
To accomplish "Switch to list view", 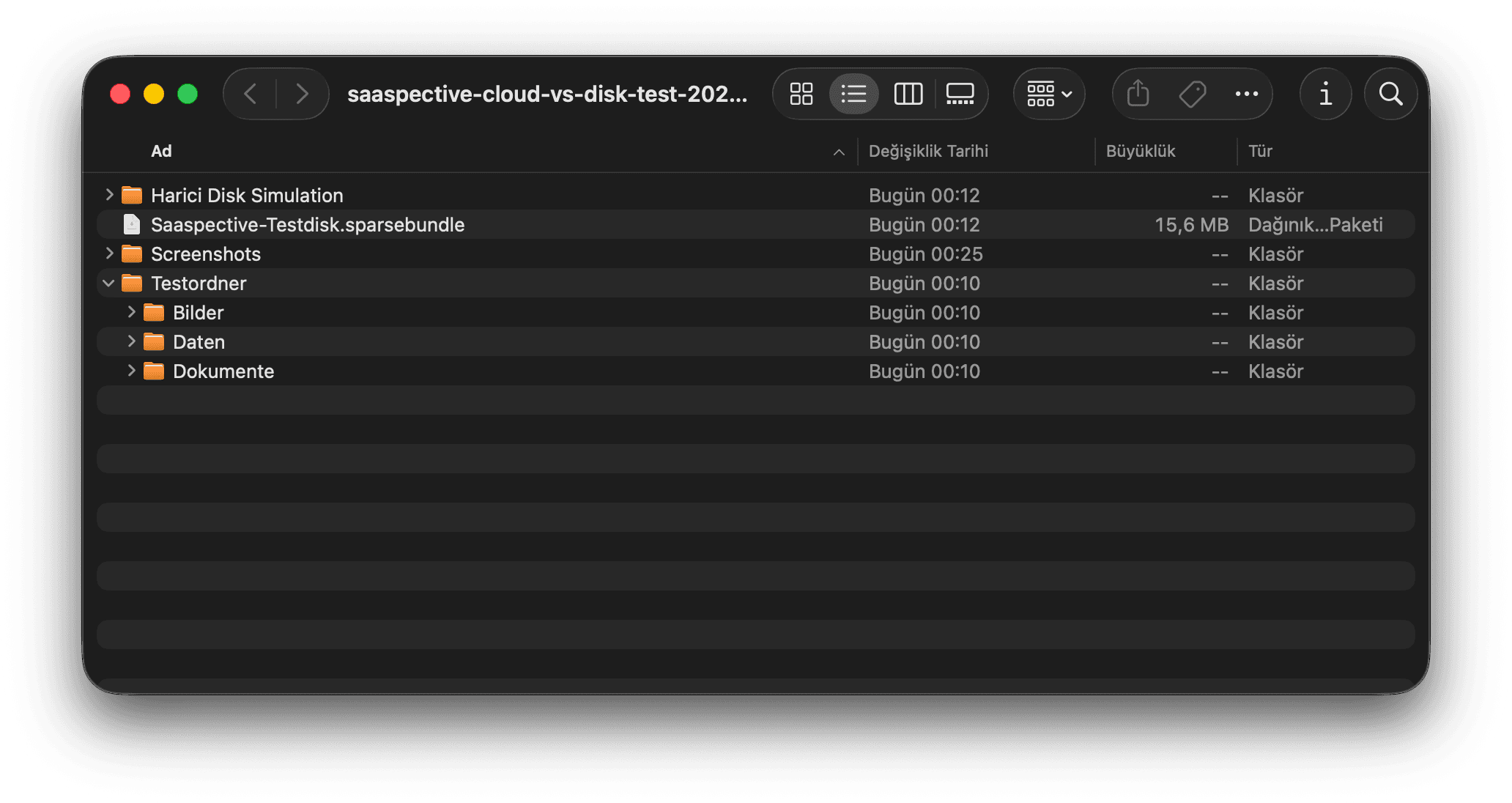I will click(854, 94).
